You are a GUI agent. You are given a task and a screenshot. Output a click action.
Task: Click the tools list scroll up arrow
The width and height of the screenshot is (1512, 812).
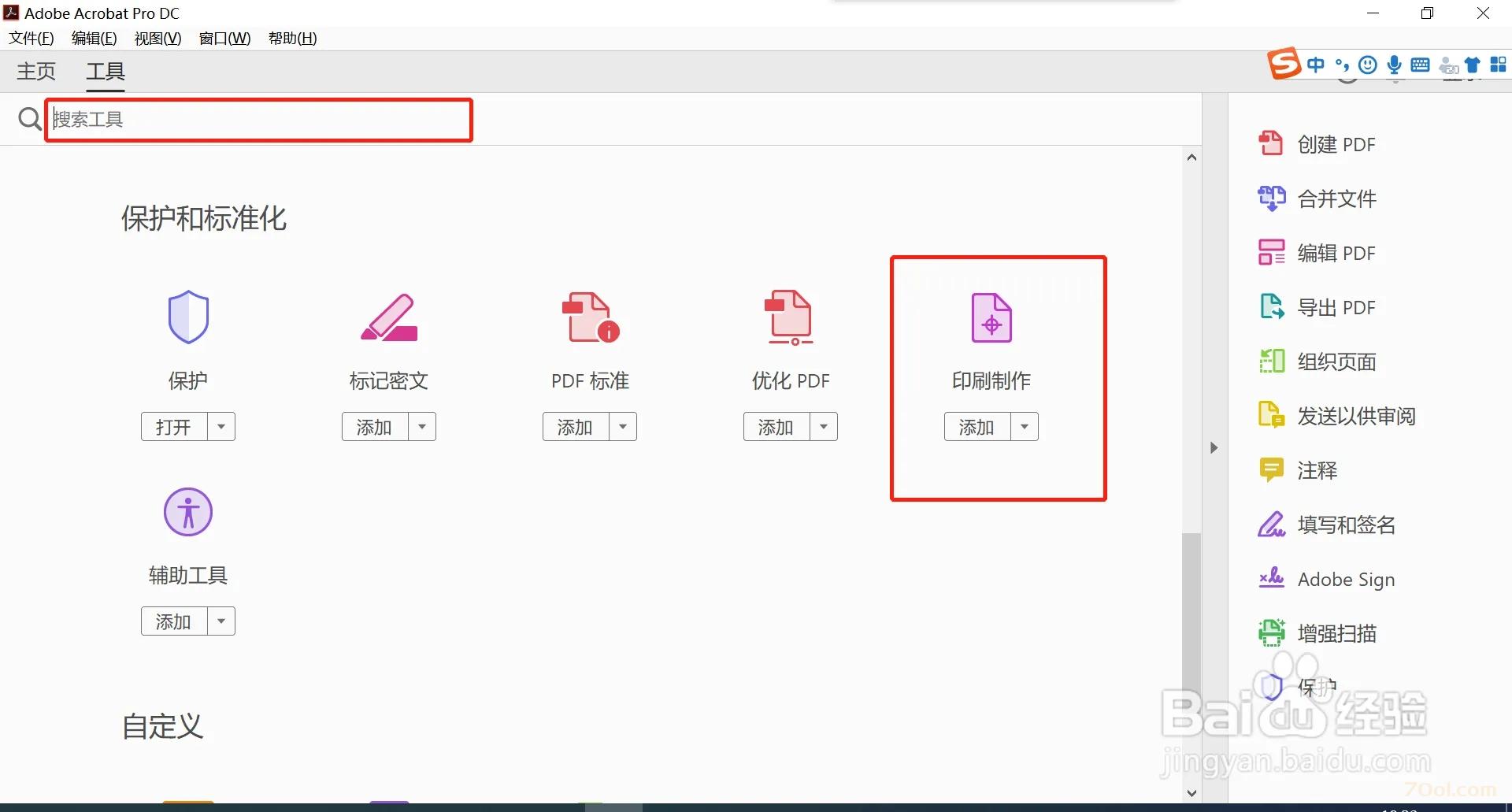(x=1191, y=158)
